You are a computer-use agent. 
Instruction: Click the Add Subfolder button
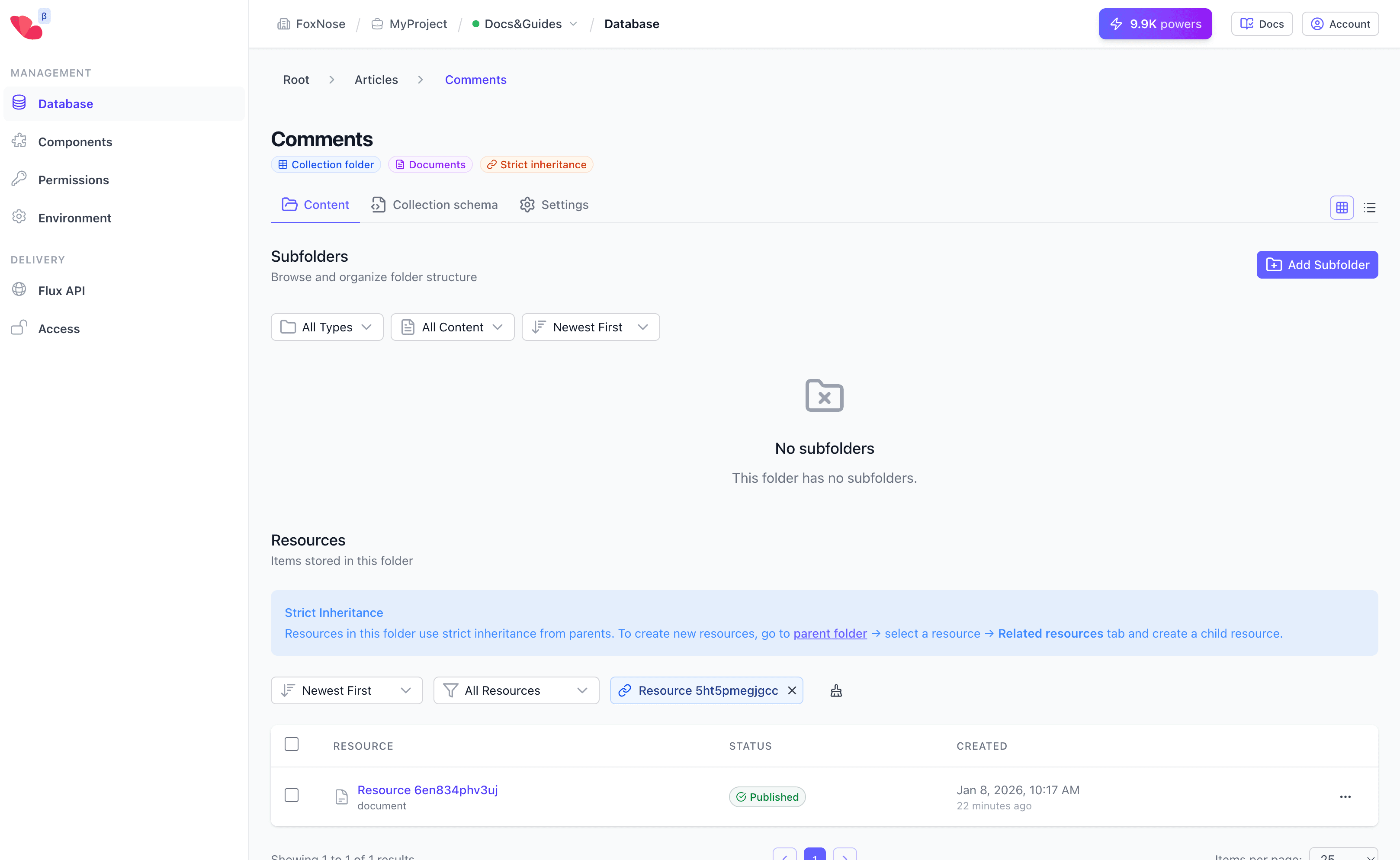(1317, 264)
